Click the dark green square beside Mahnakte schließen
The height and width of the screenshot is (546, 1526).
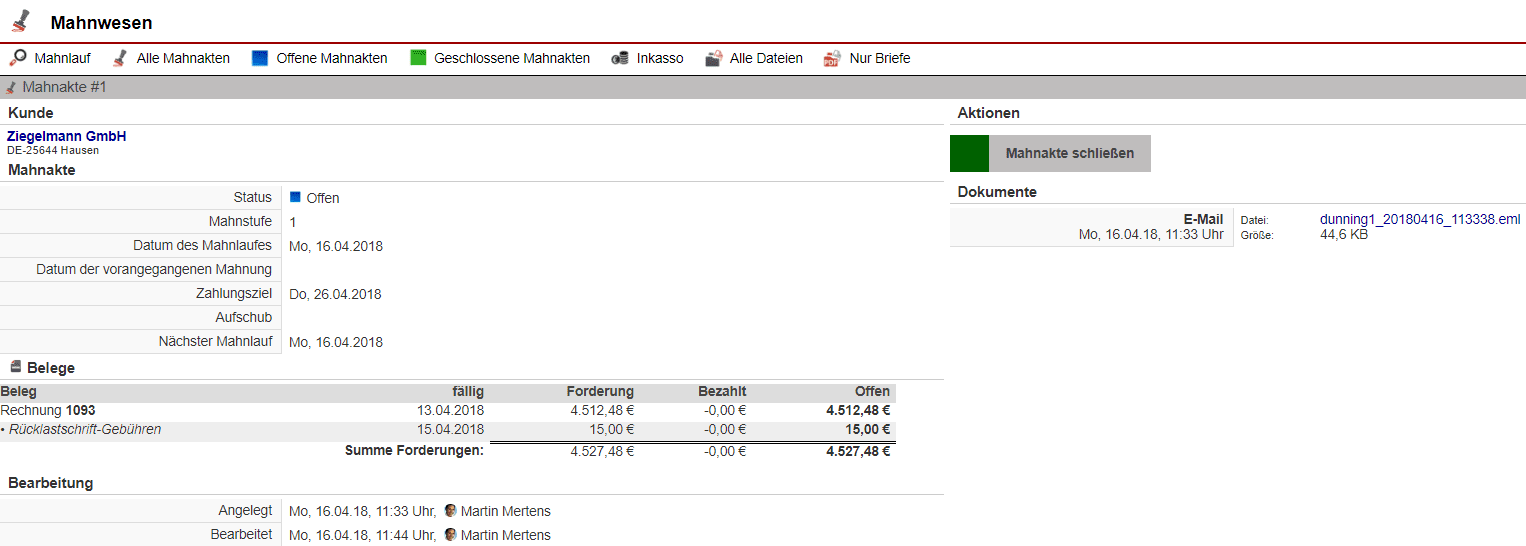coord(969,153)
